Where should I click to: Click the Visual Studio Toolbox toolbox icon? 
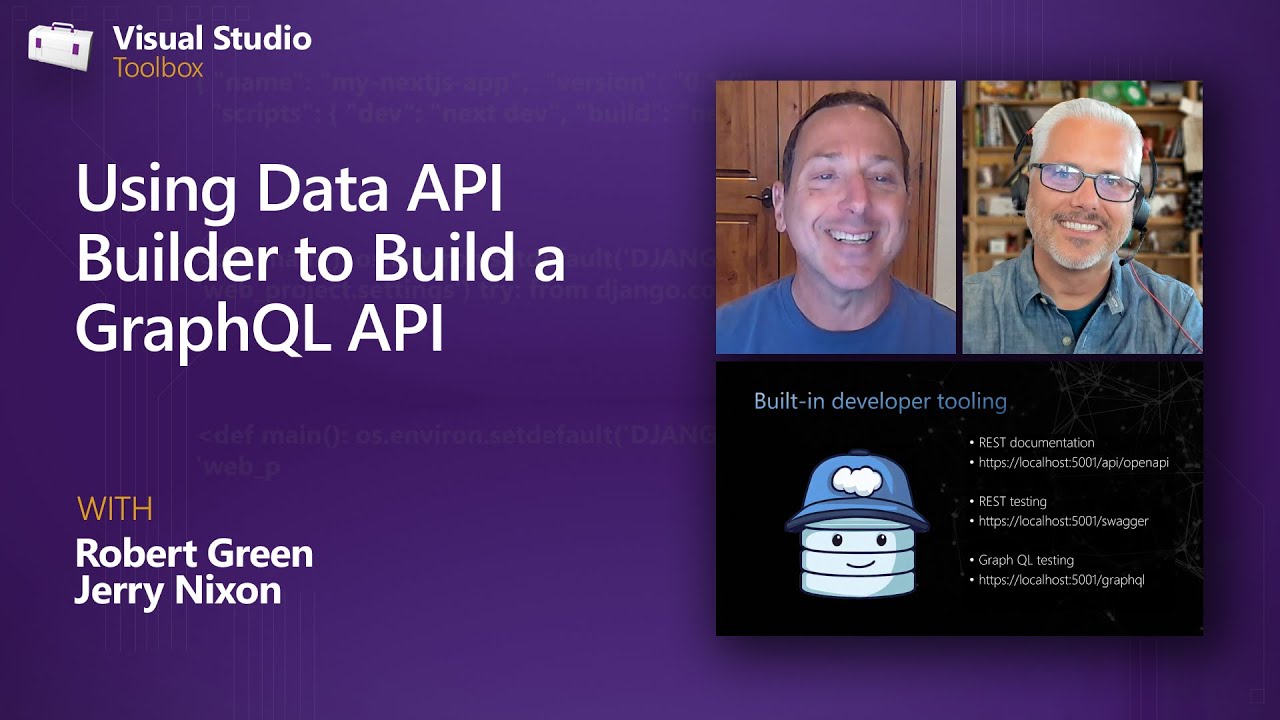click(x=60, y=47)
